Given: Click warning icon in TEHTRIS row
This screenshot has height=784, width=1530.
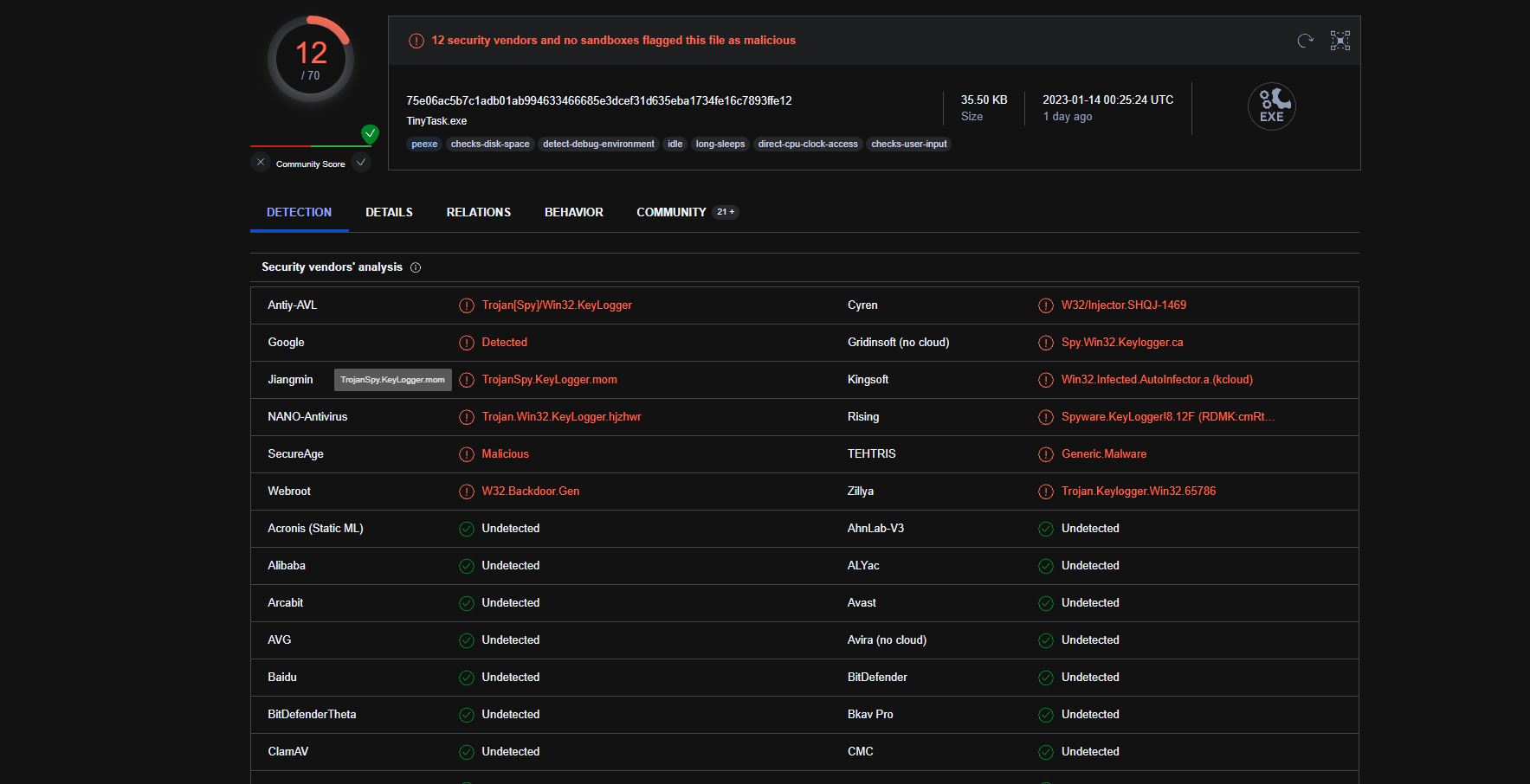Looking at the screenshot, I should [x=1046, y=454].
